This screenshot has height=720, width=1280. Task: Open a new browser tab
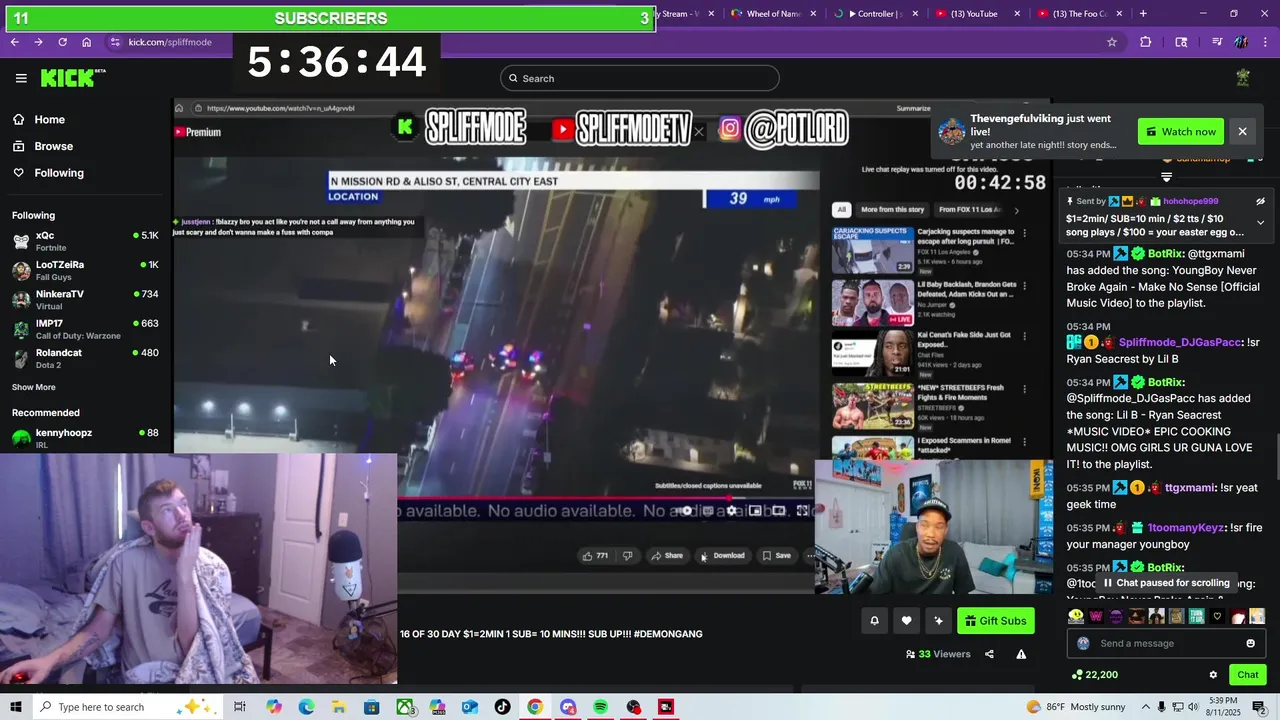(x=1143, y=14)
